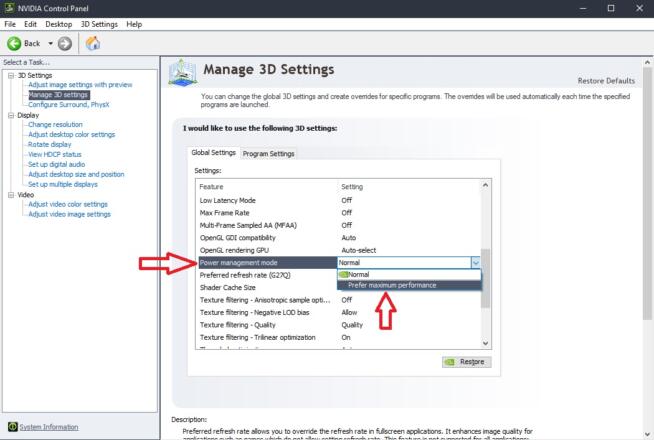Open Adjust desktop color settings
This screenshot has height=440, width=654.
(x=71, y=135)
